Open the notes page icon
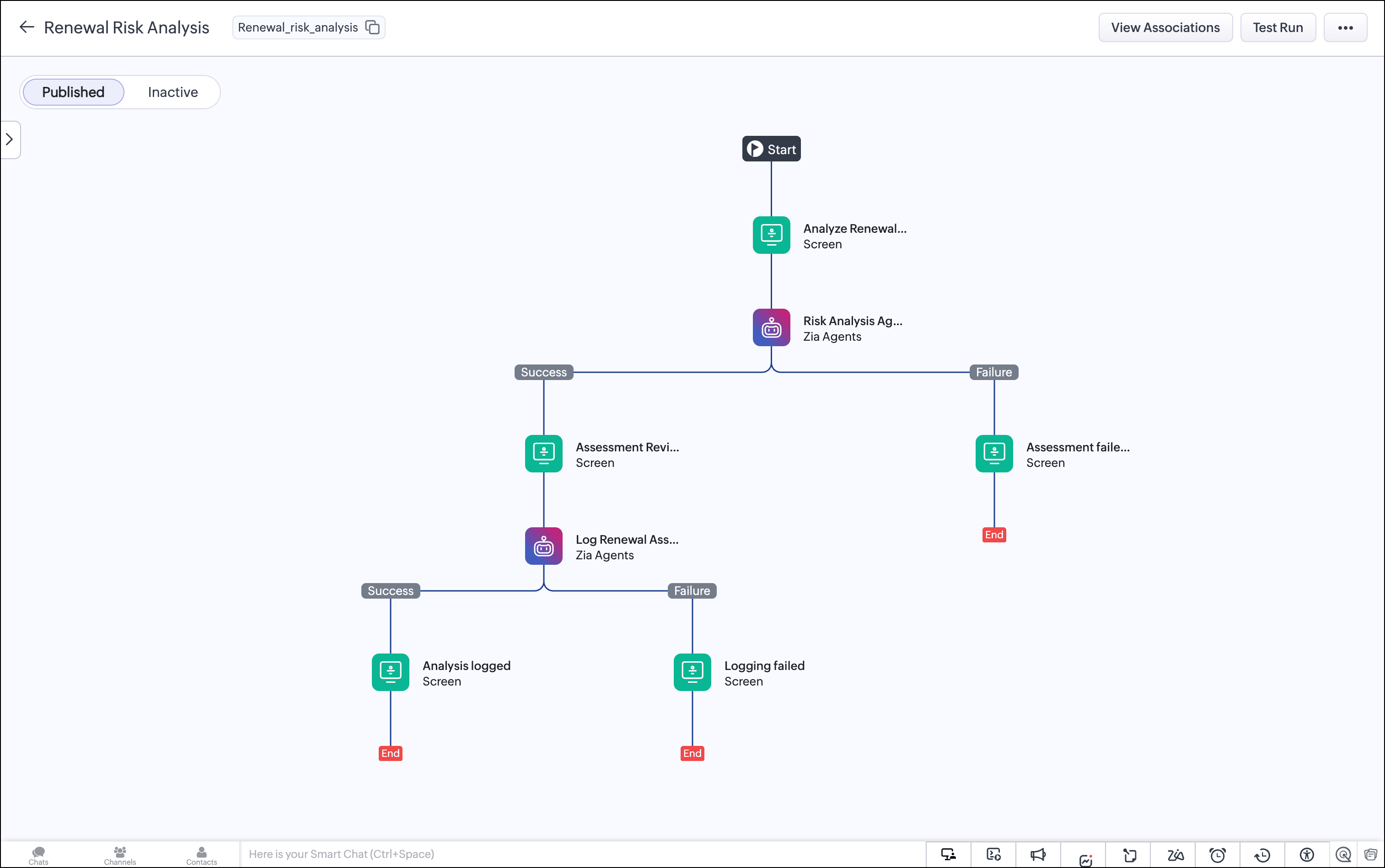 pos(1129,855)
